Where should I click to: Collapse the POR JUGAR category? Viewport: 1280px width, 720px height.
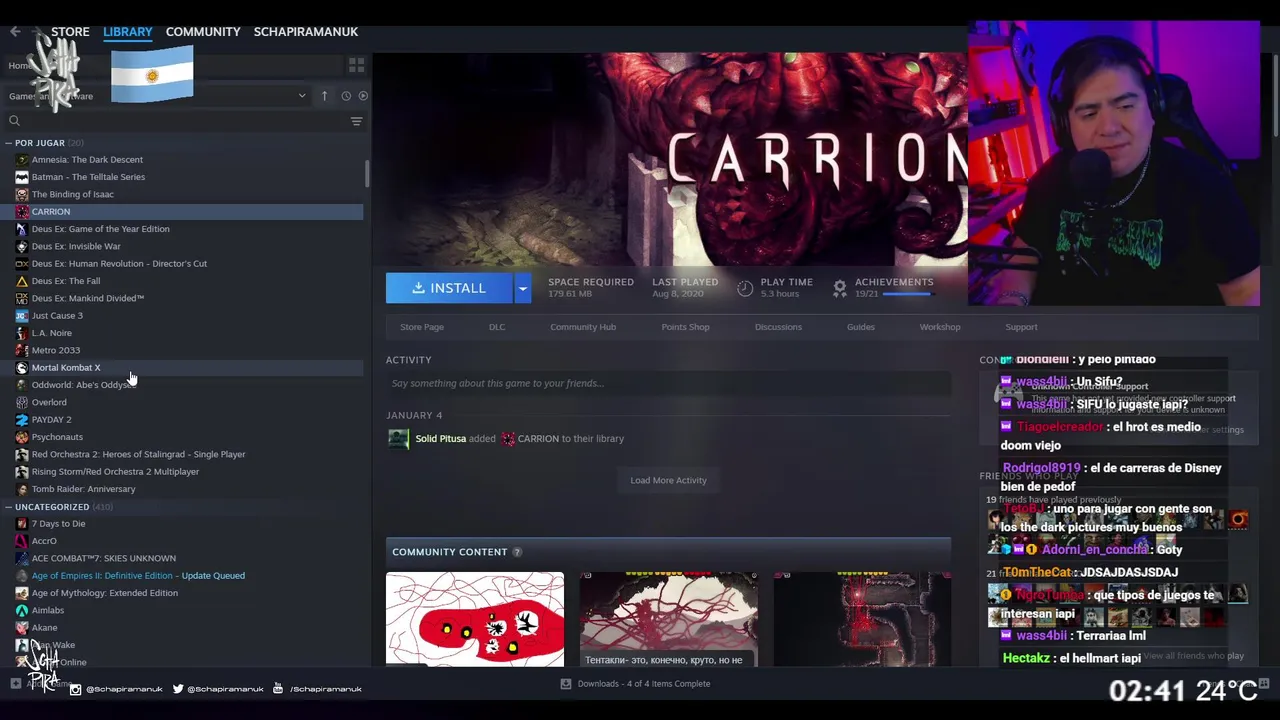[8, 143]
